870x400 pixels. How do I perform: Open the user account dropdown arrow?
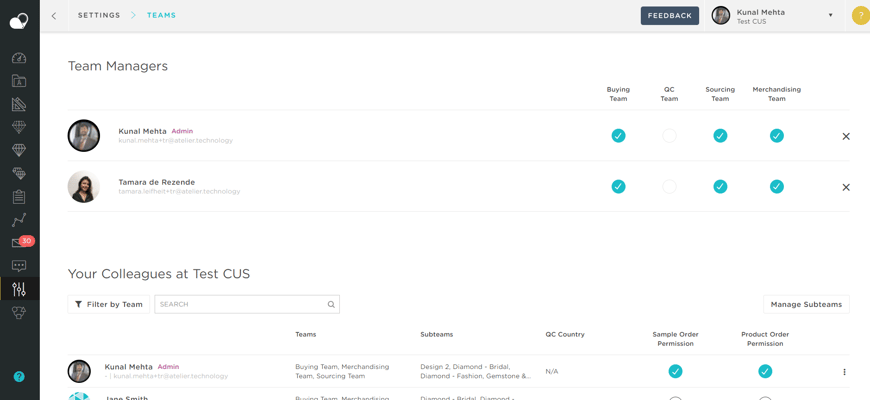click(831, 16)
